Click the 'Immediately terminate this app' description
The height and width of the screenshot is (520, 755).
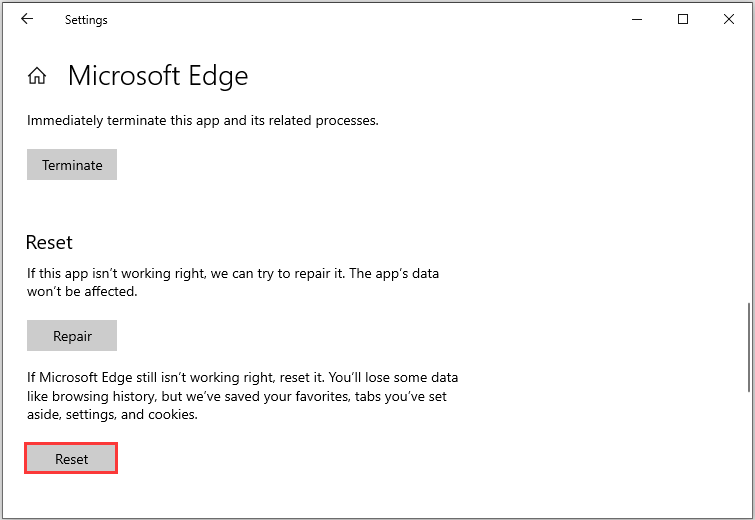[x=203, y=121]
